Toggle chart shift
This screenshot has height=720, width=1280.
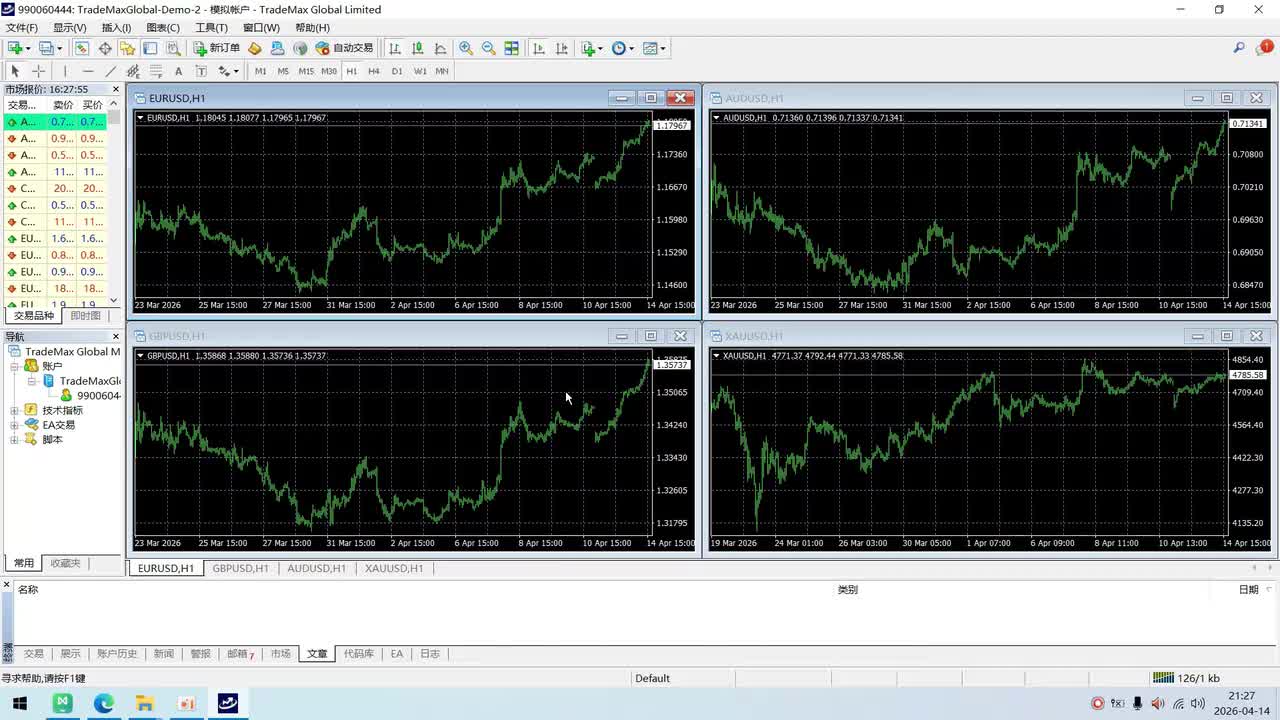tap(561, 48)
